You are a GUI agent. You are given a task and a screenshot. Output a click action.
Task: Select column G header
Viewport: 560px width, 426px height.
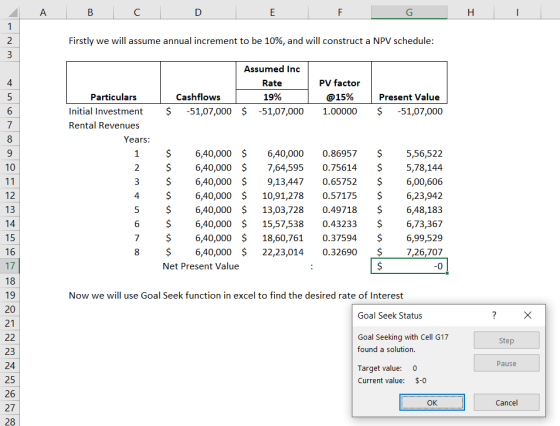click(409, 12)
